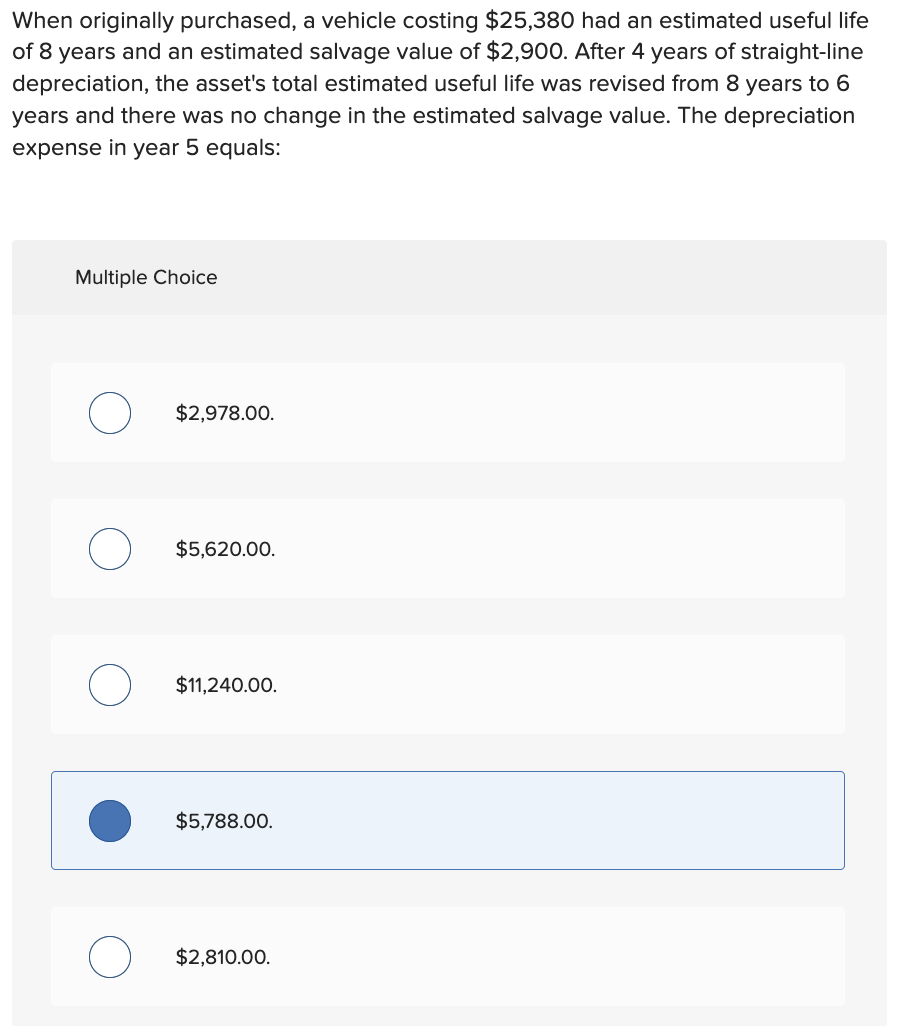Image resolution: width=900 pixels, height=1026 pixels.
Task: Click the "$11,240.00" answer text
Action: pos(226,685)
